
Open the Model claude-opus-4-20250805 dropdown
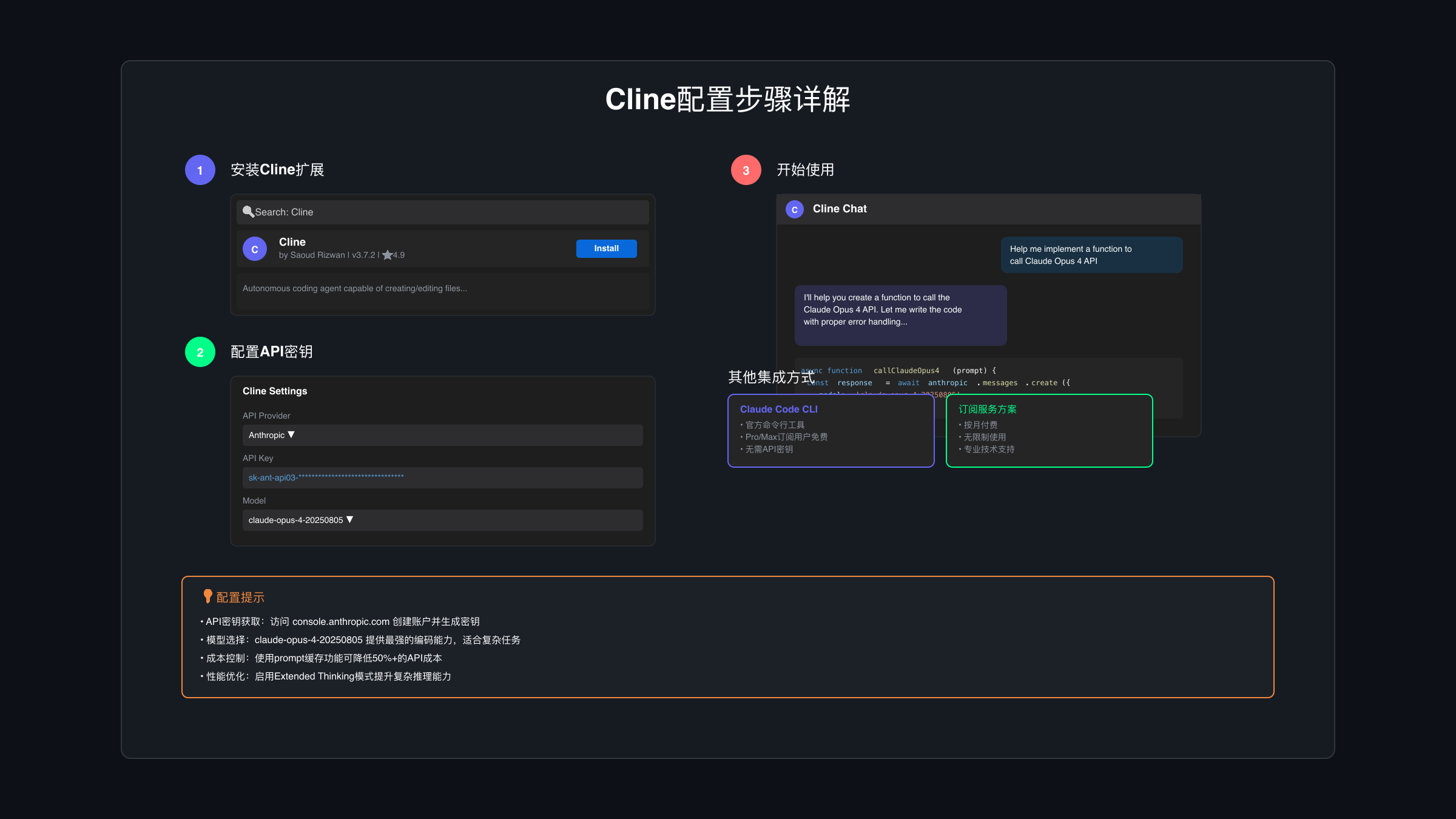point(443,520)
